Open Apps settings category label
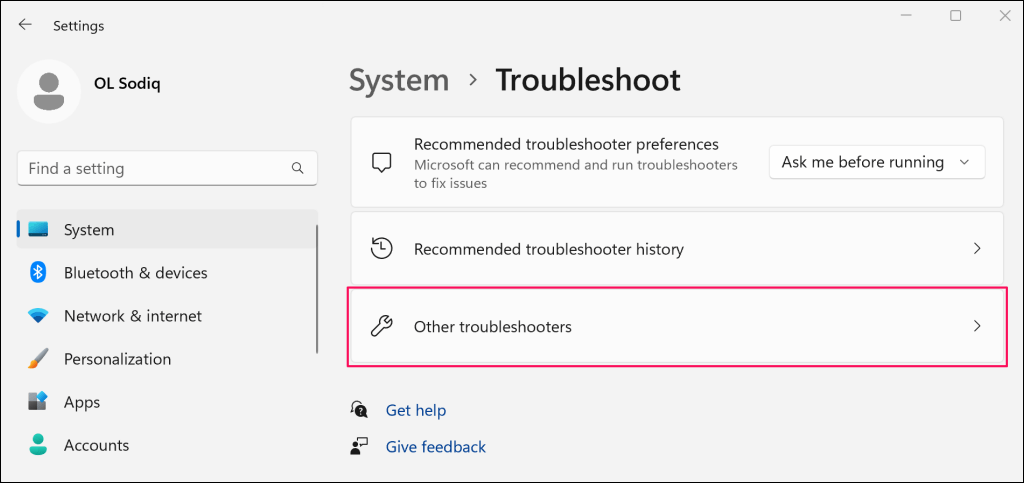The width and height of the screenshot is (1024, 483). pos(82,402)
